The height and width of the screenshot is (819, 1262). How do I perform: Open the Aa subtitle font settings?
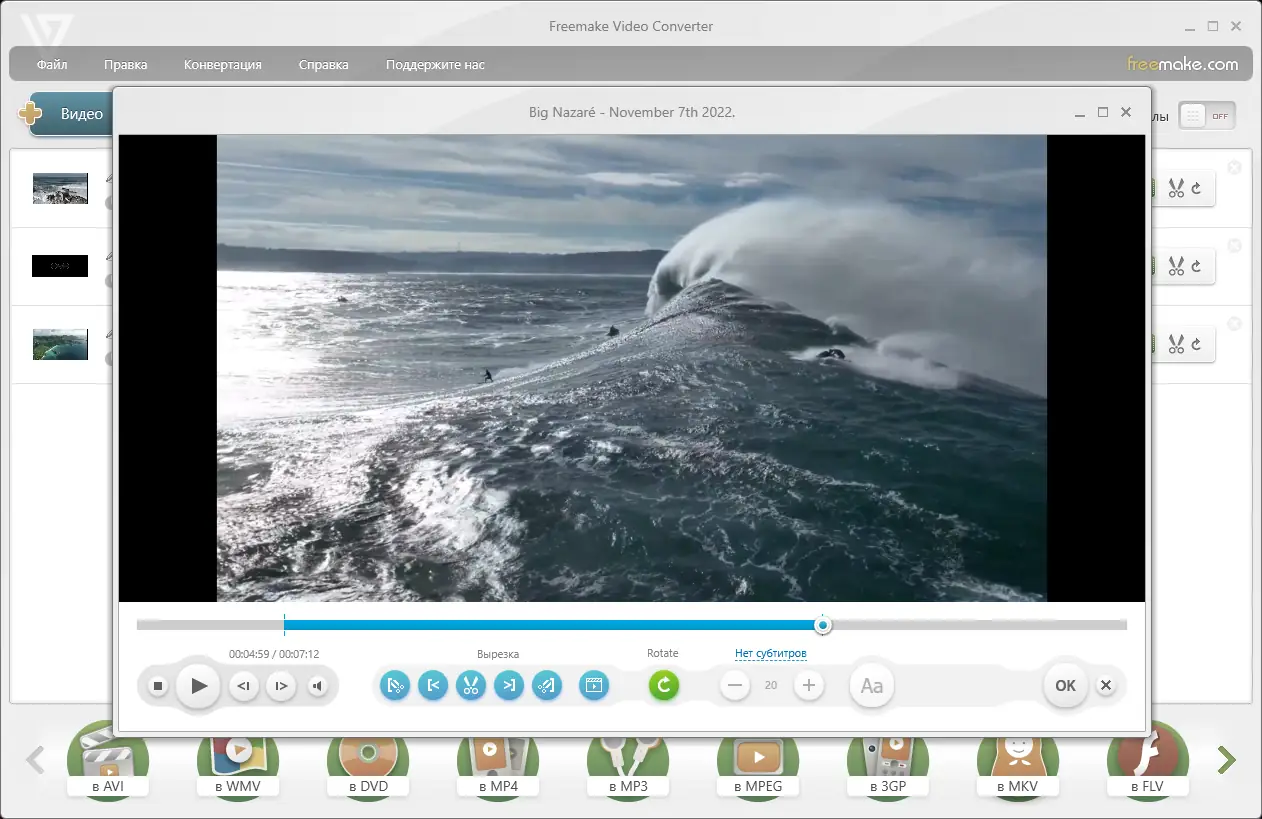(x=872, y=686)
